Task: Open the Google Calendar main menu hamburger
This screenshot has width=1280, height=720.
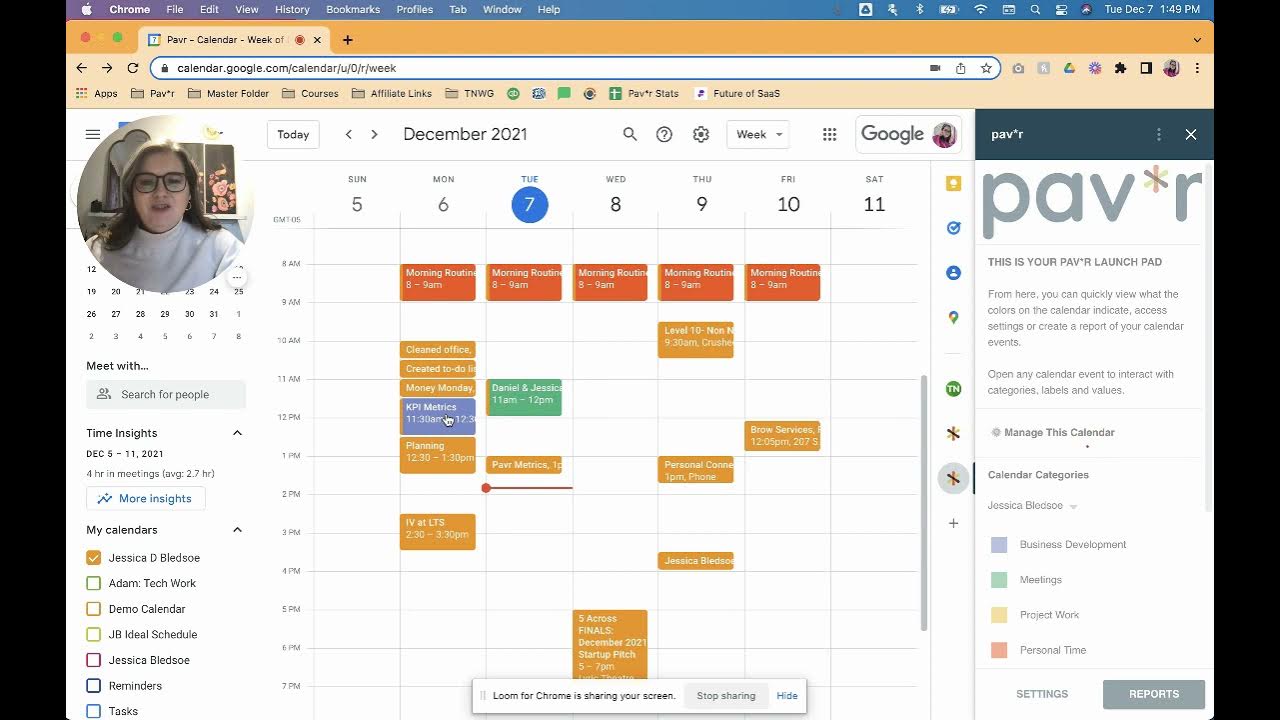Action: pos(93,134)
